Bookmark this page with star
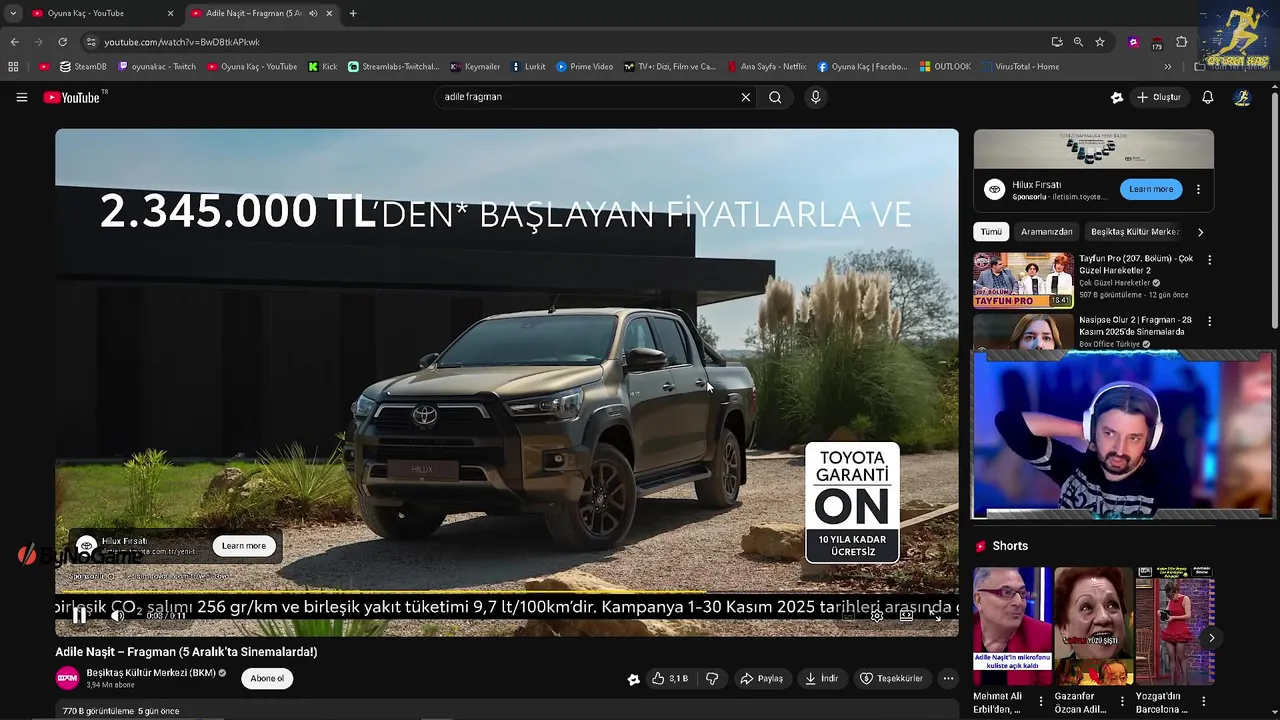Viewport: 1280px width, 720px height. pos(1100,42)
